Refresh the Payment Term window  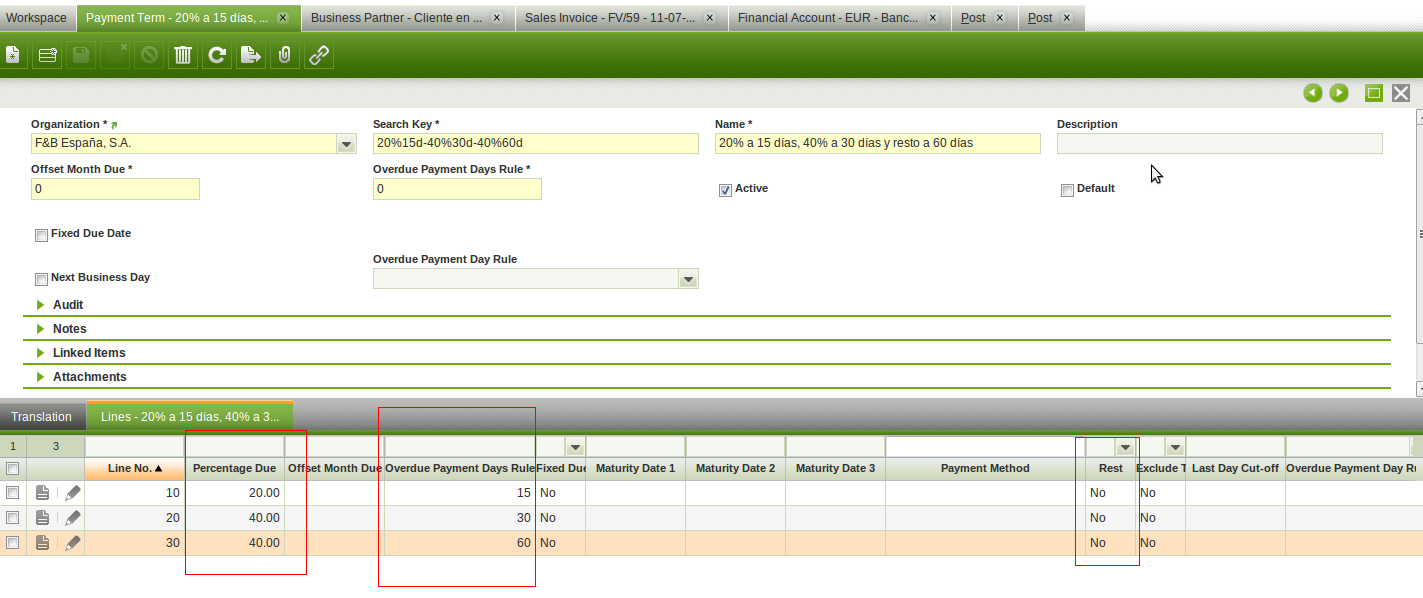tap(217, 55)
